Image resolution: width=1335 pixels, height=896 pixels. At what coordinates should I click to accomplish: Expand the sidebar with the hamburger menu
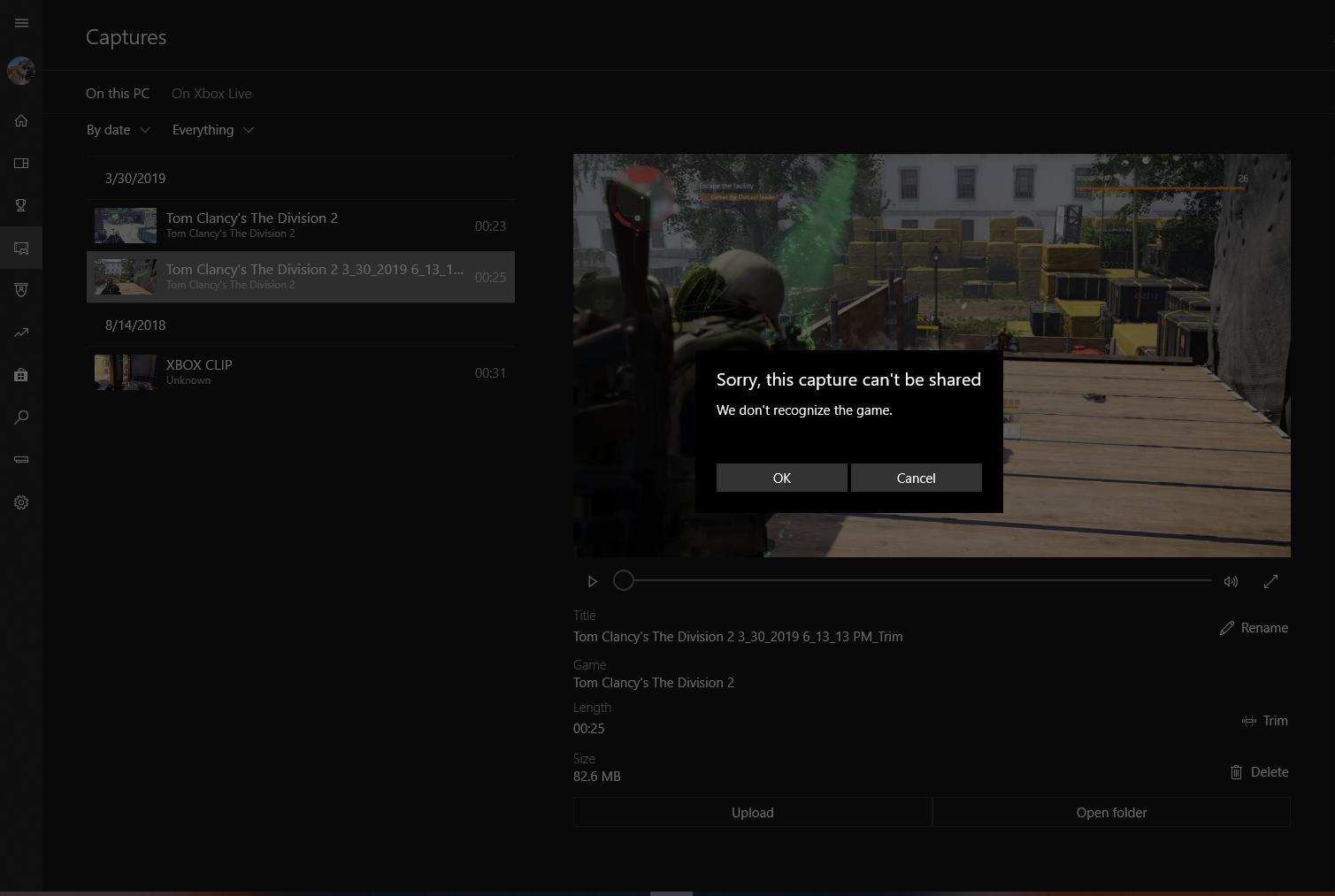click(x=21, y=23)
